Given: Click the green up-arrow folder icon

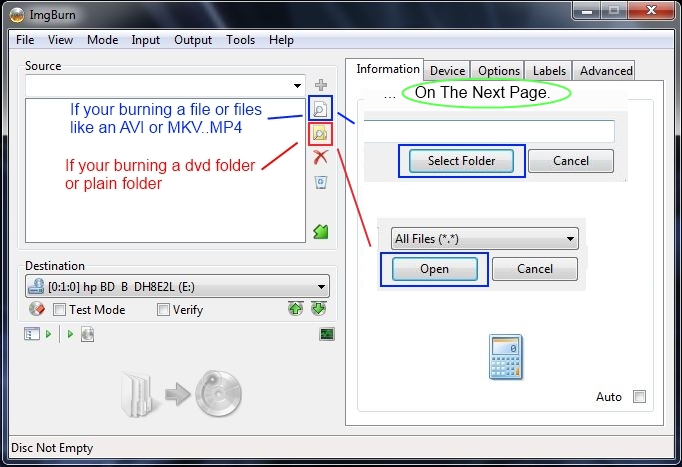Looking at the screenshot, I should click(x=321, y=231).
